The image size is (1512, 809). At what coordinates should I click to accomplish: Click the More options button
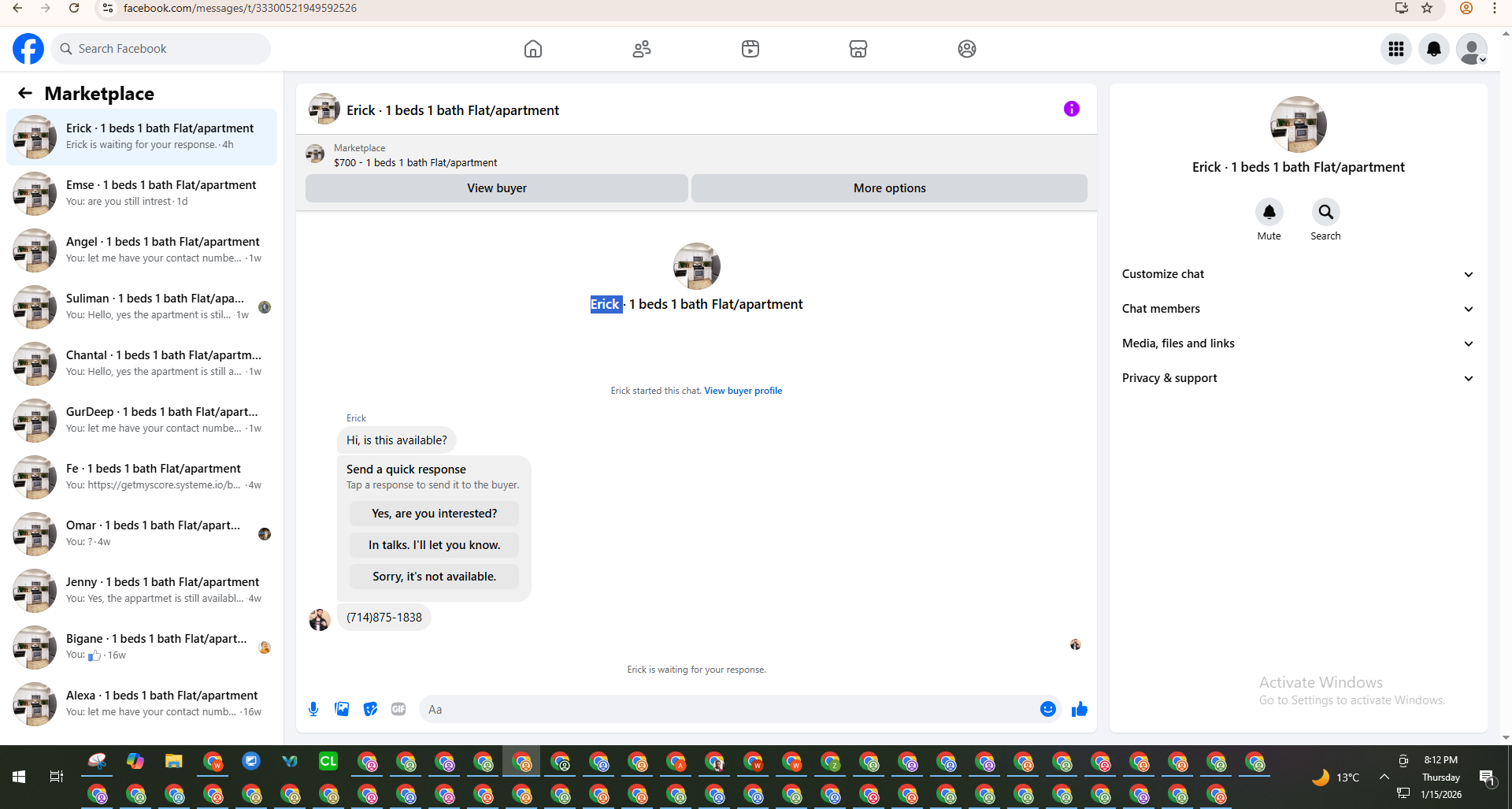click(889, 188)
